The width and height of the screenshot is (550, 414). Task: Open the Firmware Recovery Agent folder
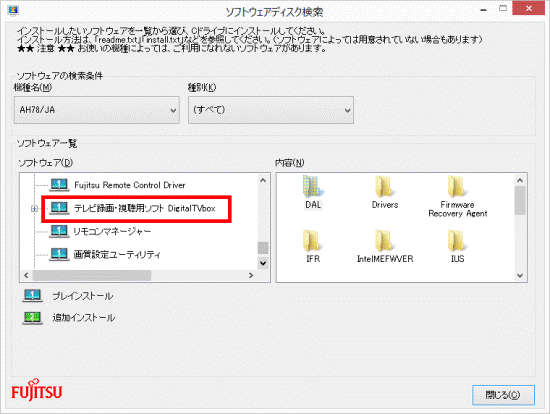click(457, 186)
